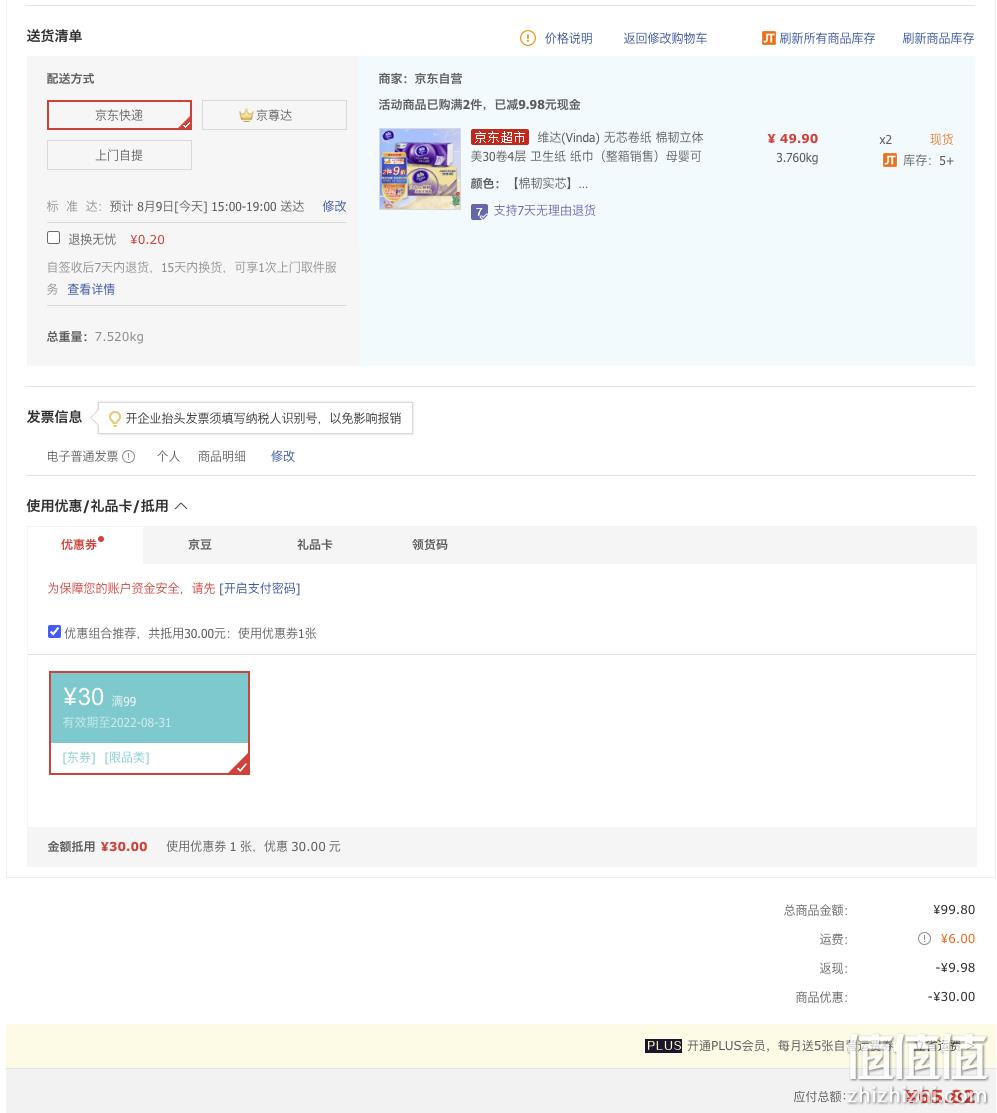This screenshot has width=997, height=1113.
Task: Click the price explanation warning icon
Action: coord(527,38)
